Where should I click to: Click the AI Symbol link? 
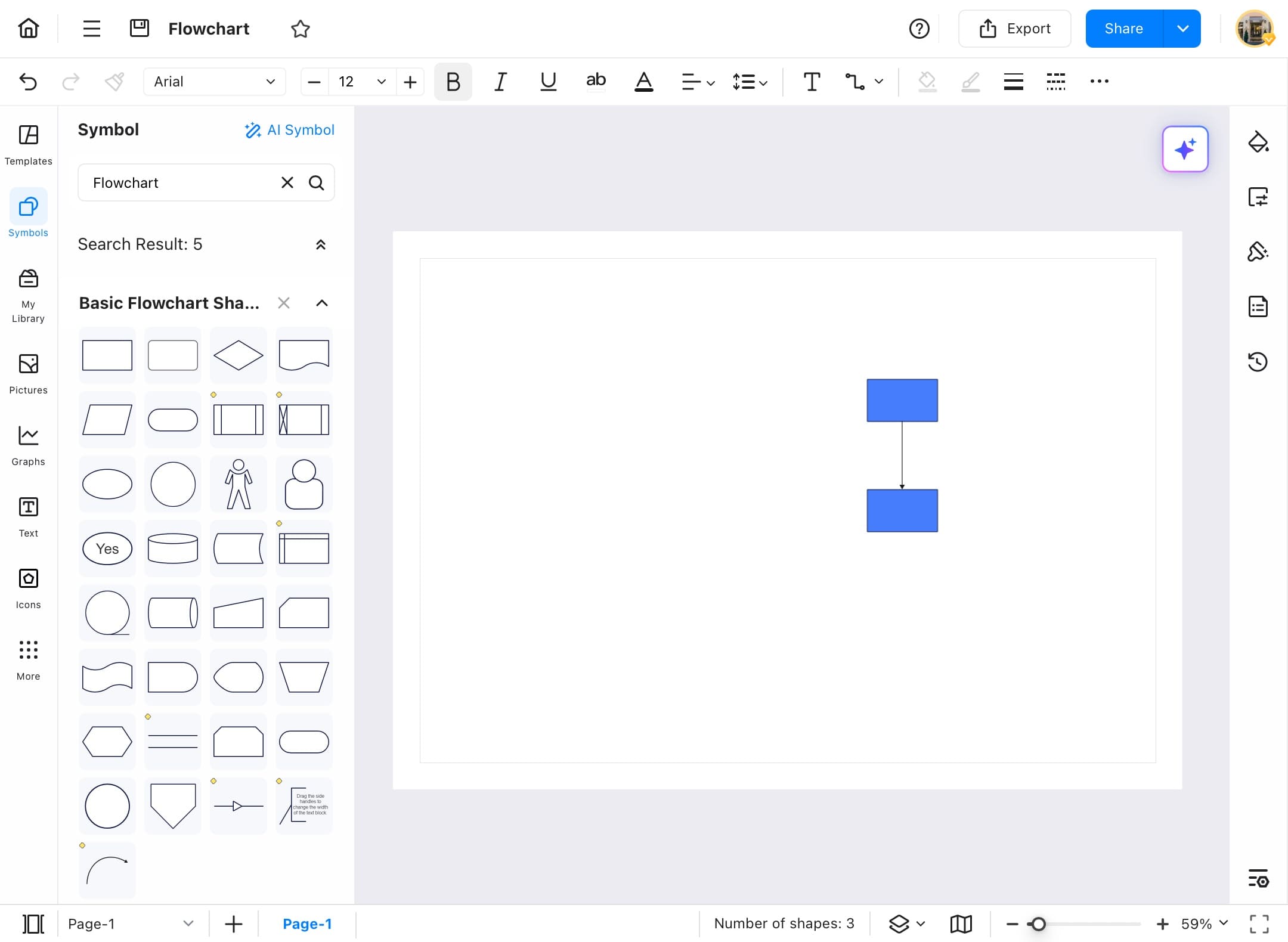tap(290, 130)
